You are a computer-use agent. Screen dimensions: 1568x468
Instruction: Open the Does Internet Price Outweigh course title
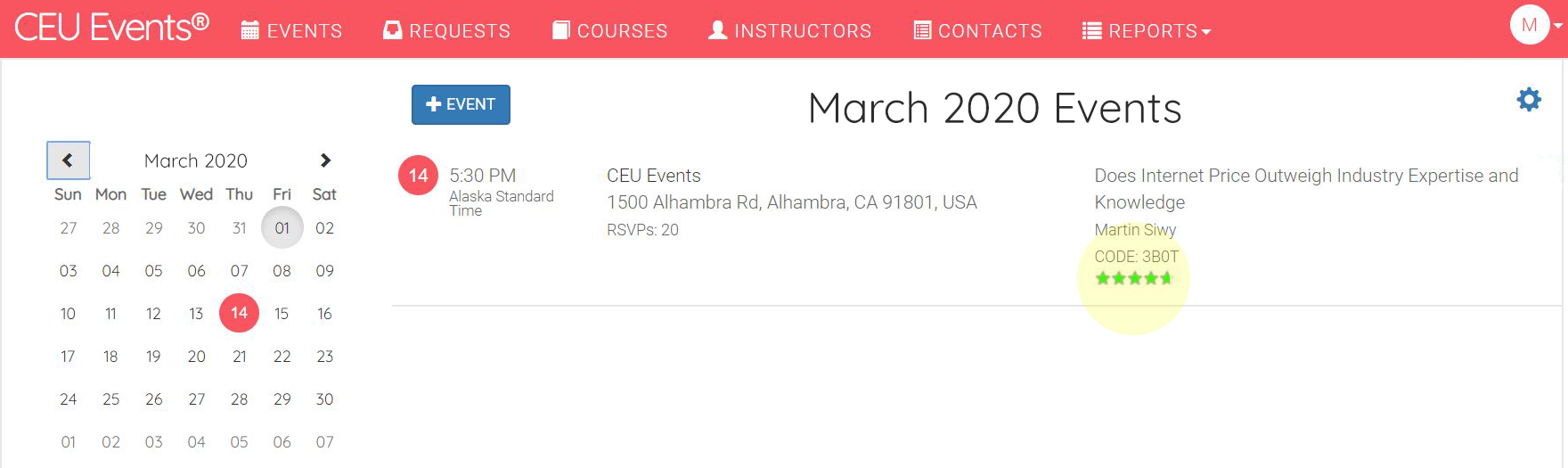(x=1306, y=189)
